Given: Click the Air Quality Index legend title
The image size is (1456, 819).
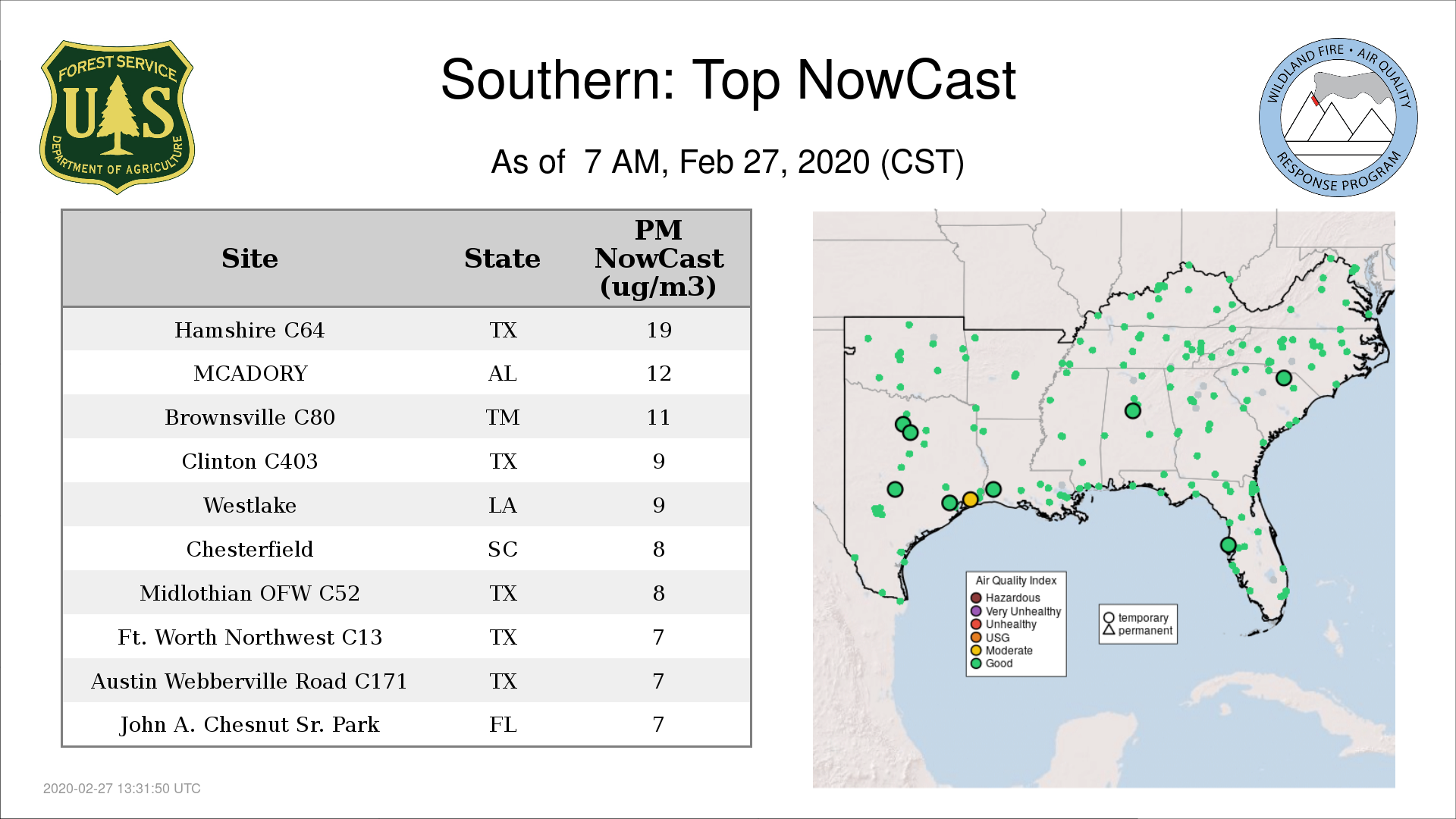Looking at the screenshot, I should [x=1015, y=580].
